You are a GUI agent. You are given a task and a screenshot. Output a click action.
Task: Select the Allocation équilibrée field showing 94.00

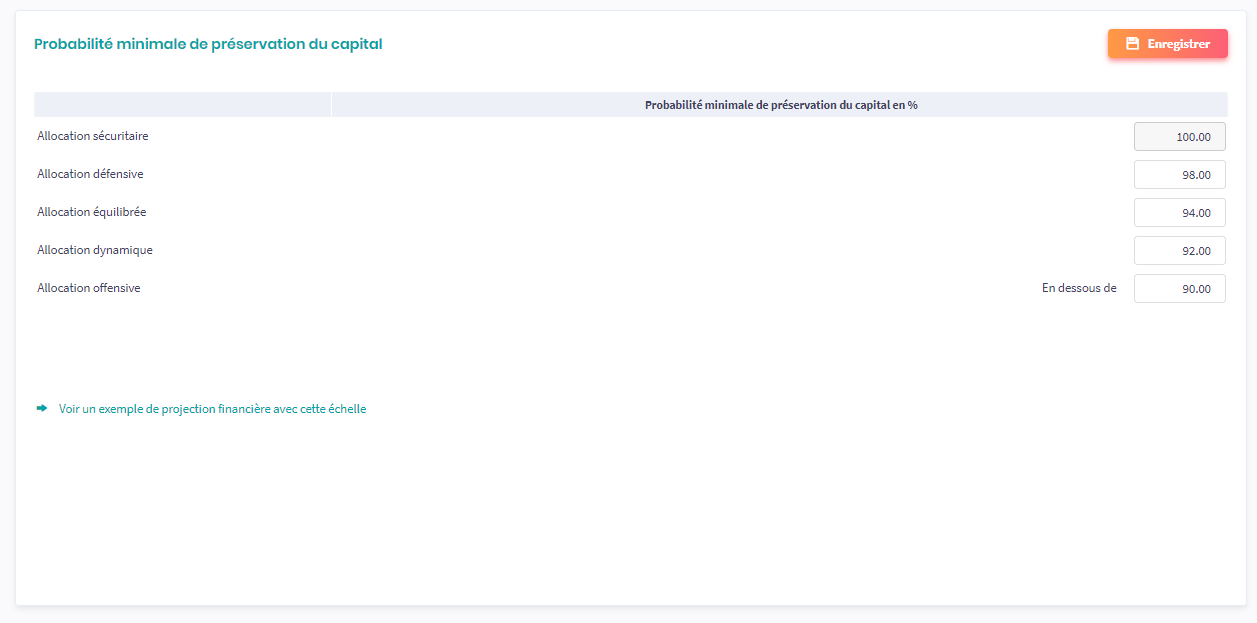pos(1179,213)
